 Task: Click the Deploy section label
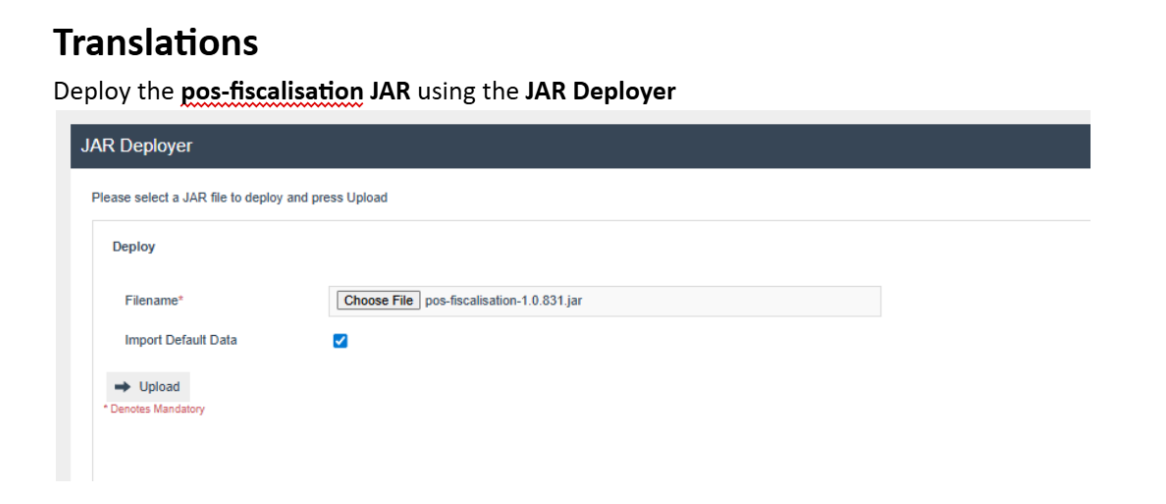click(x=134, y=247)
